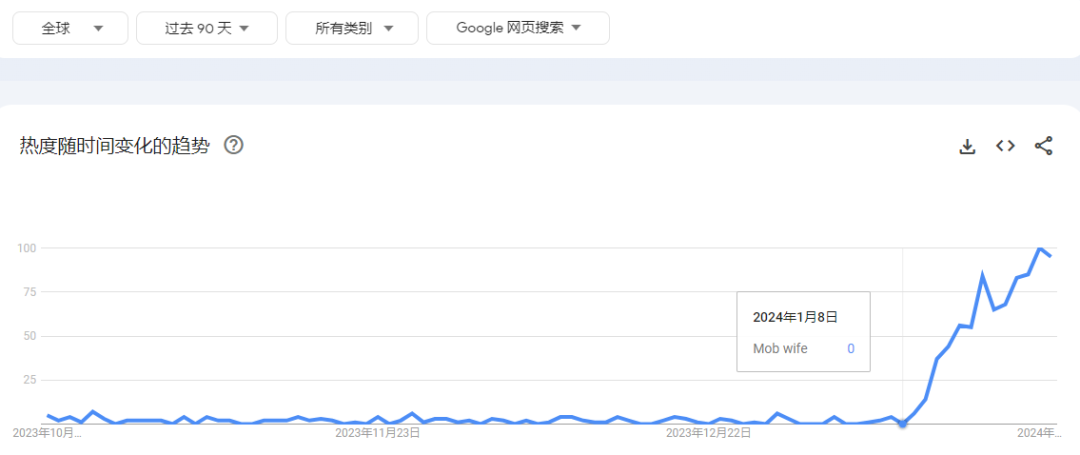
Task: Click the highlighted 2024年1月8日 data point
Action: point(903,424)
